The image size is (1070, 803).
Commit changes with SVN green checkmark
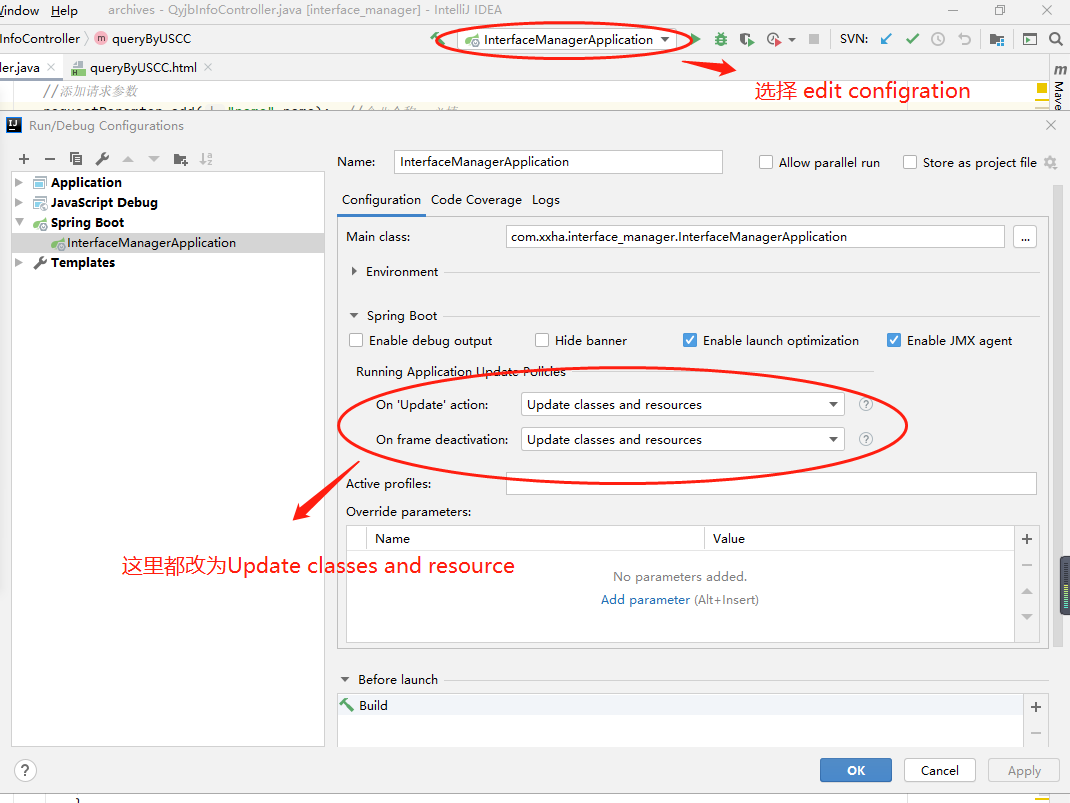coord(912,39)
